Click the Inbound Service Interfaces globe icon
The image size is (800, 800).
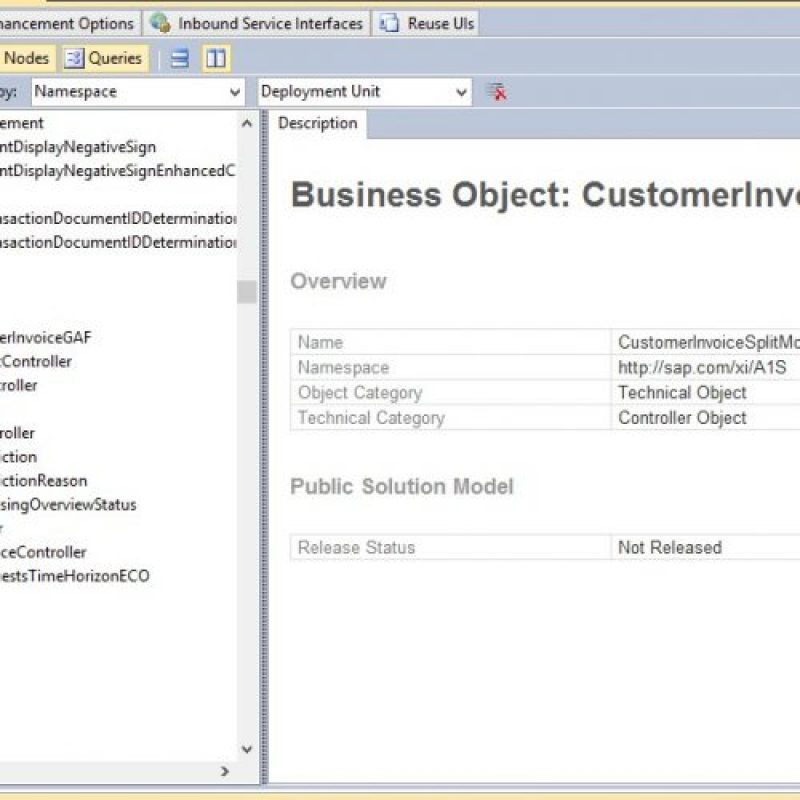tap(160, 23)
